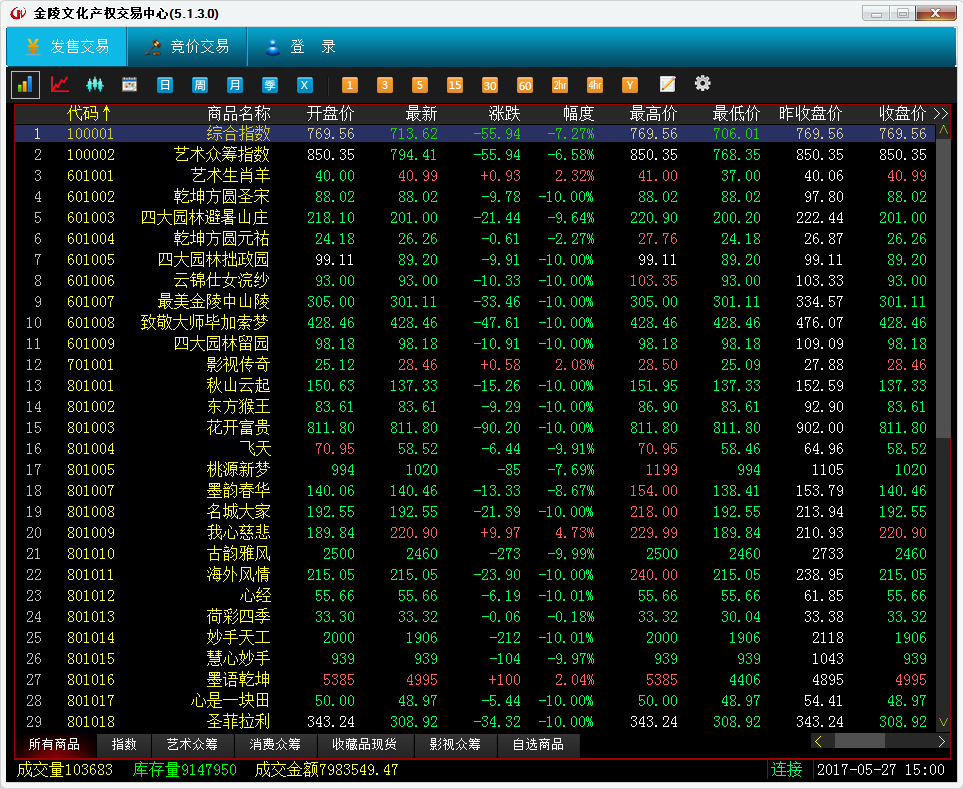Screen dimensions: 963x789
Task: Sort by the 代码 column header
Action: click(90, 114)
